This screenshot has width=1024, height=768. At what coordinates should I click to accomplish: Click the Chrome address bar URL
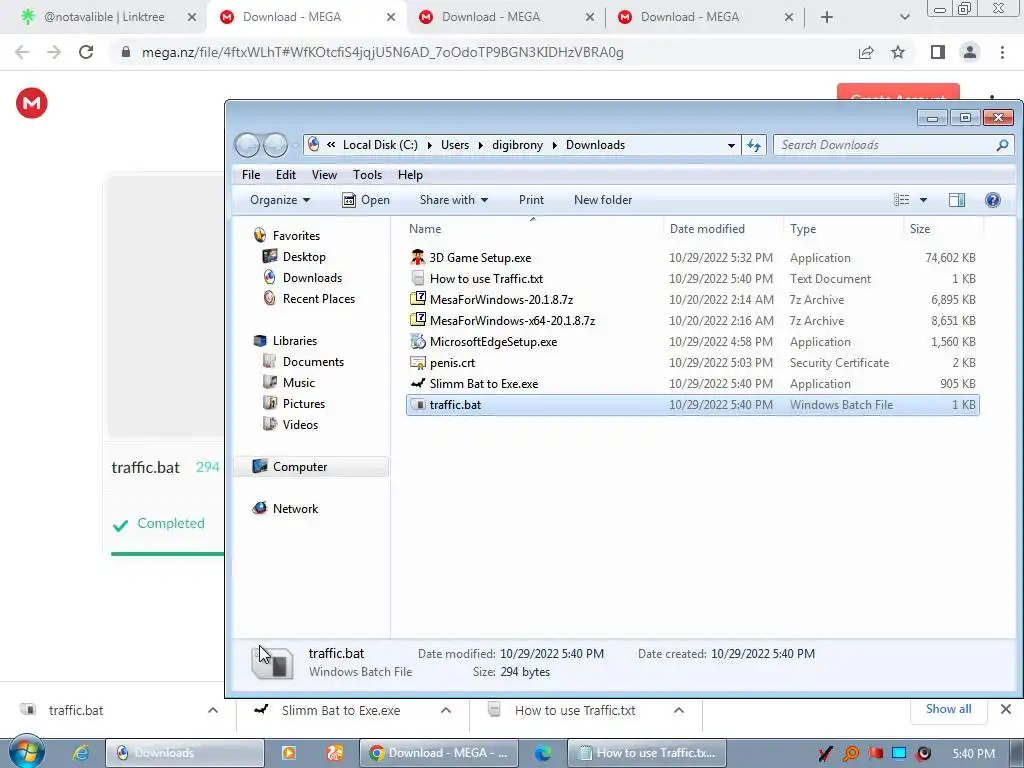(383, 52)
